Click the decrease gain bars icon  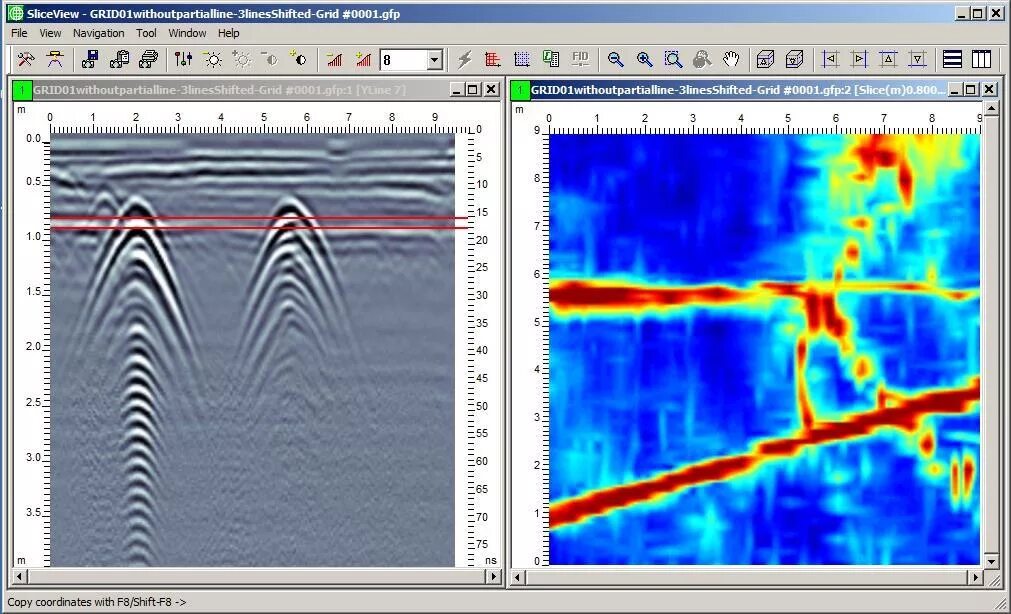[334, 59]
